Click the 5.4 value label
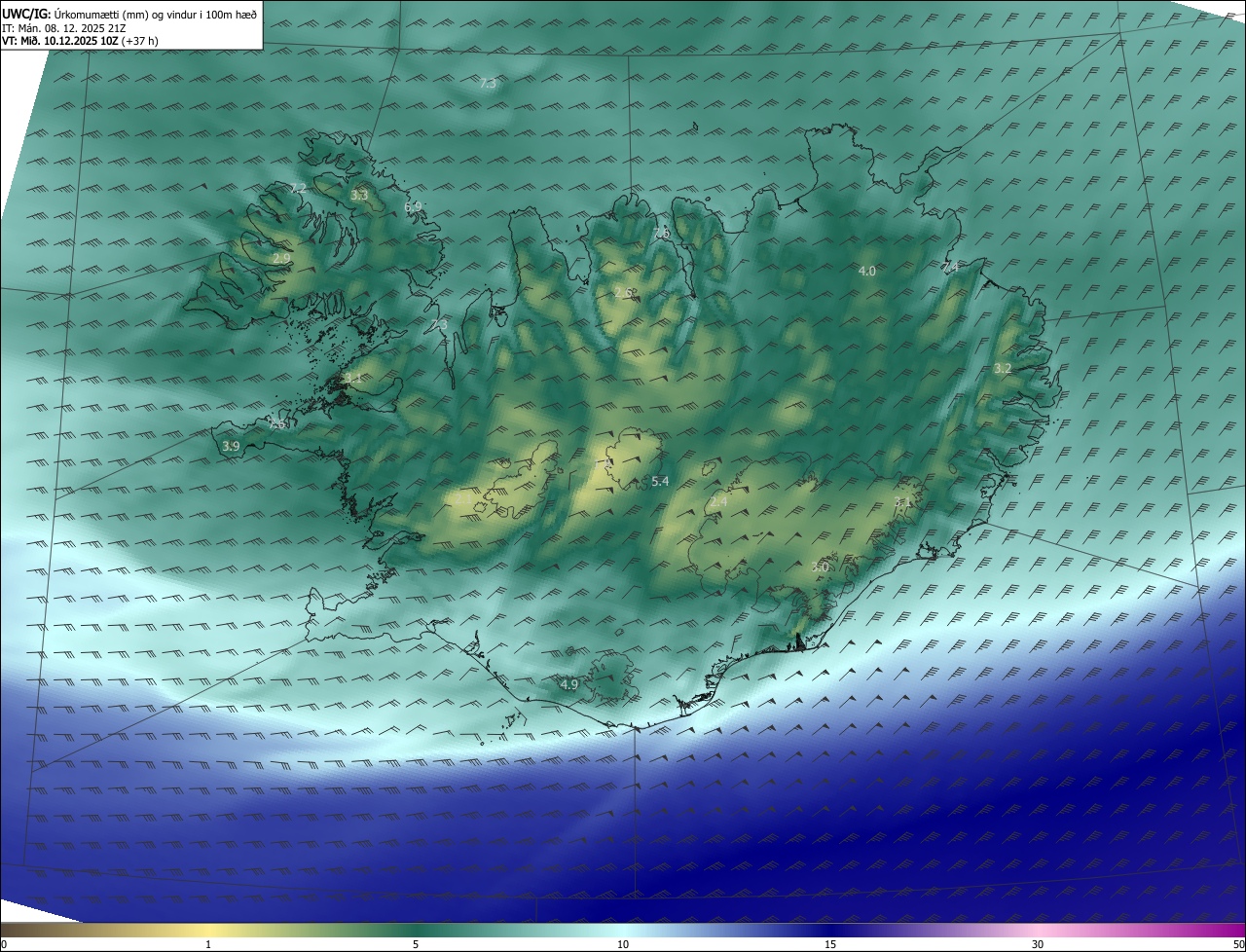 pos(660,482)
